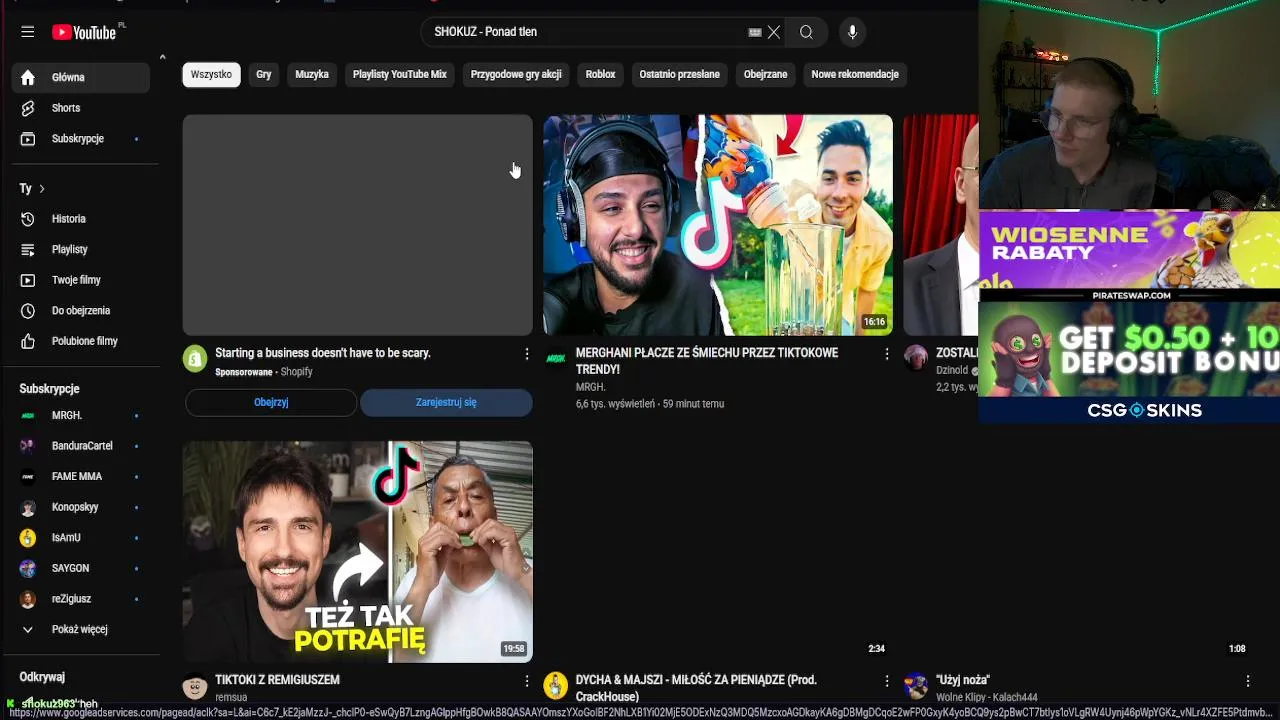Click Wolne Klipy channel avatar
Screen dimensions: 1280x720
[x=915, y=685]
